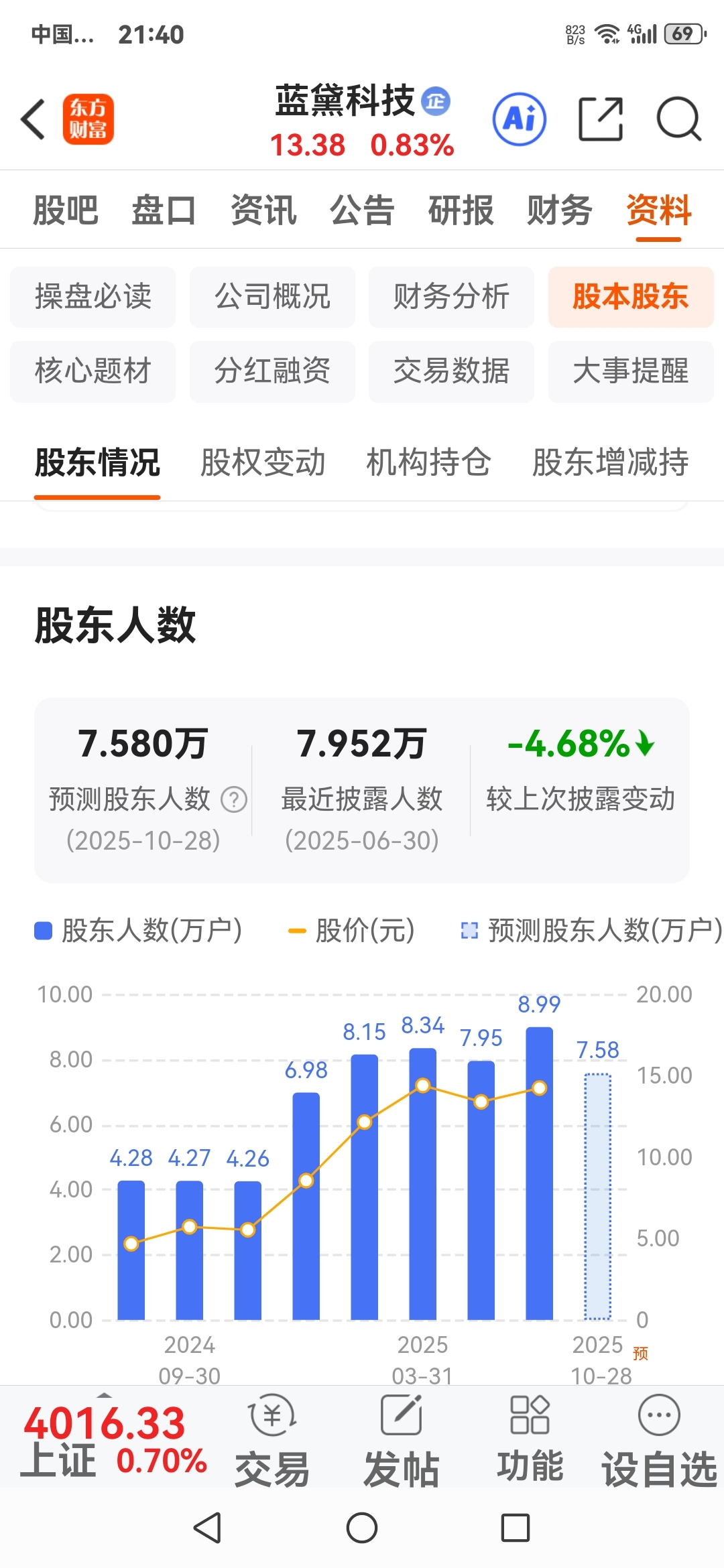The image size is (724, 1568).
Task: Tap the -4.68% change value
Action: [x=568, y=744]
